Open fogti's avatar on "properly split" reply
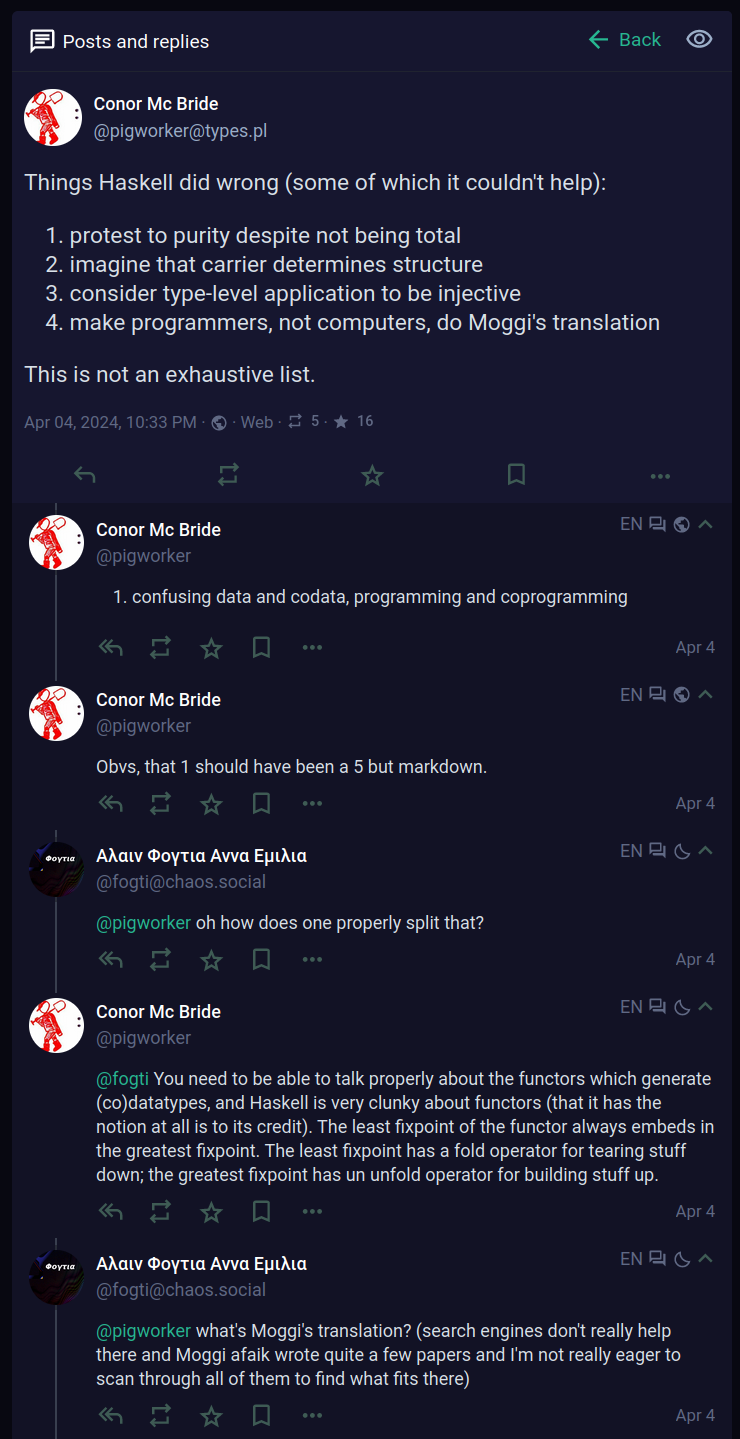Image resolution: width=740 pixels, height=1439 pixels. pos(56,869)
